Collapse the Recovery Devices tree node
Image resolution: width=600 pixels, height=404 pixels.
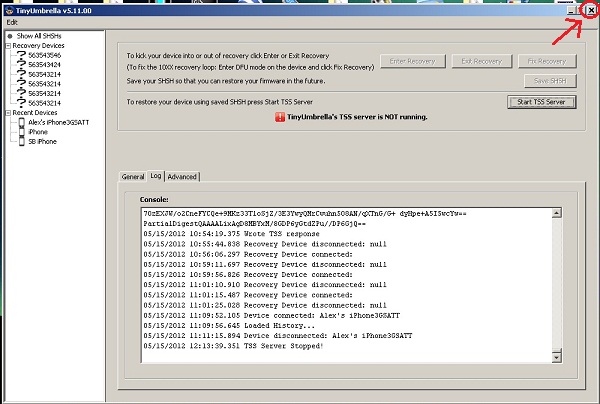coord(8,46)
